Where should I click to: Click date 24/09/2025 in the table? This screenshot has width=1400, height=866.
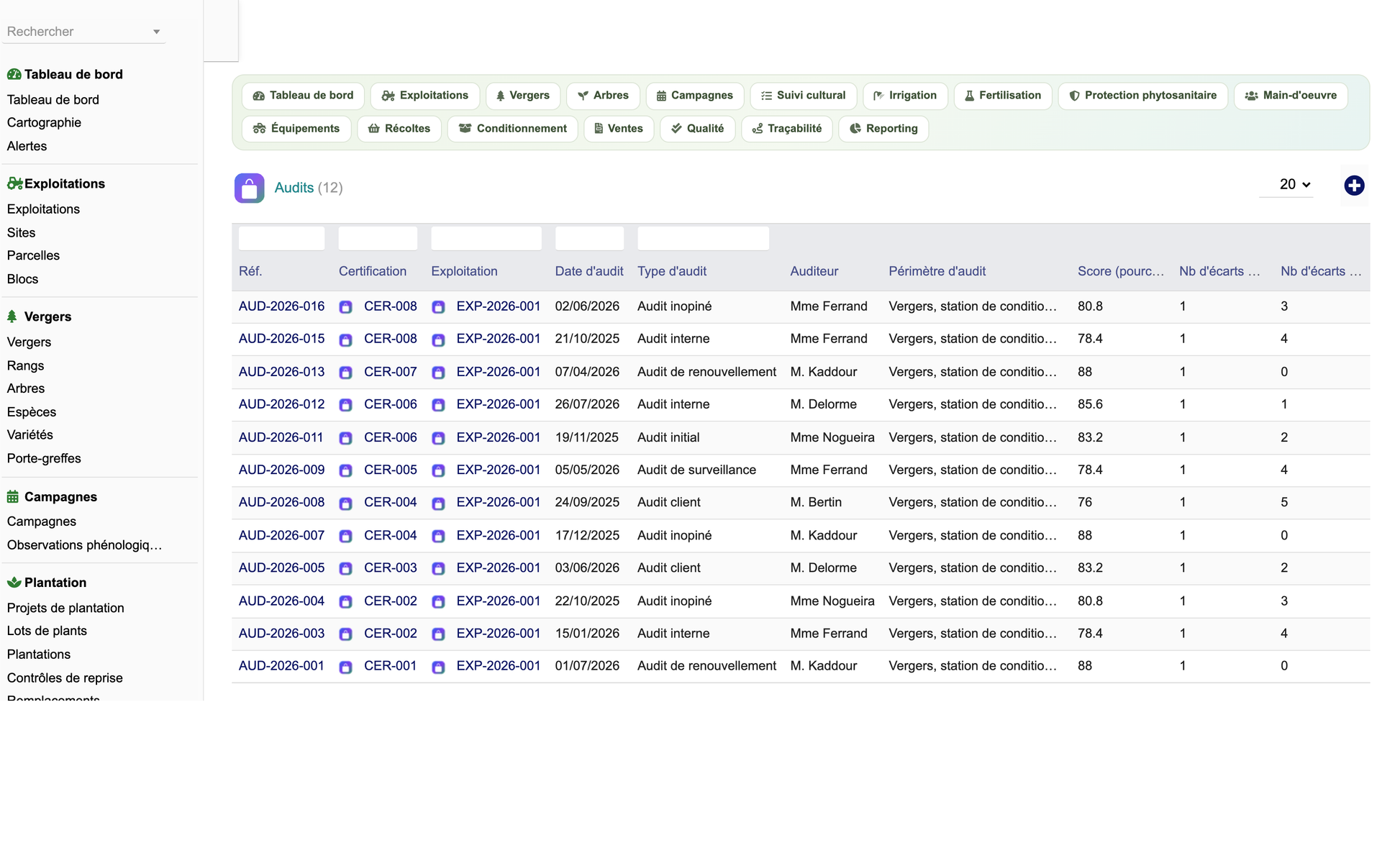[x=587, y=502]
